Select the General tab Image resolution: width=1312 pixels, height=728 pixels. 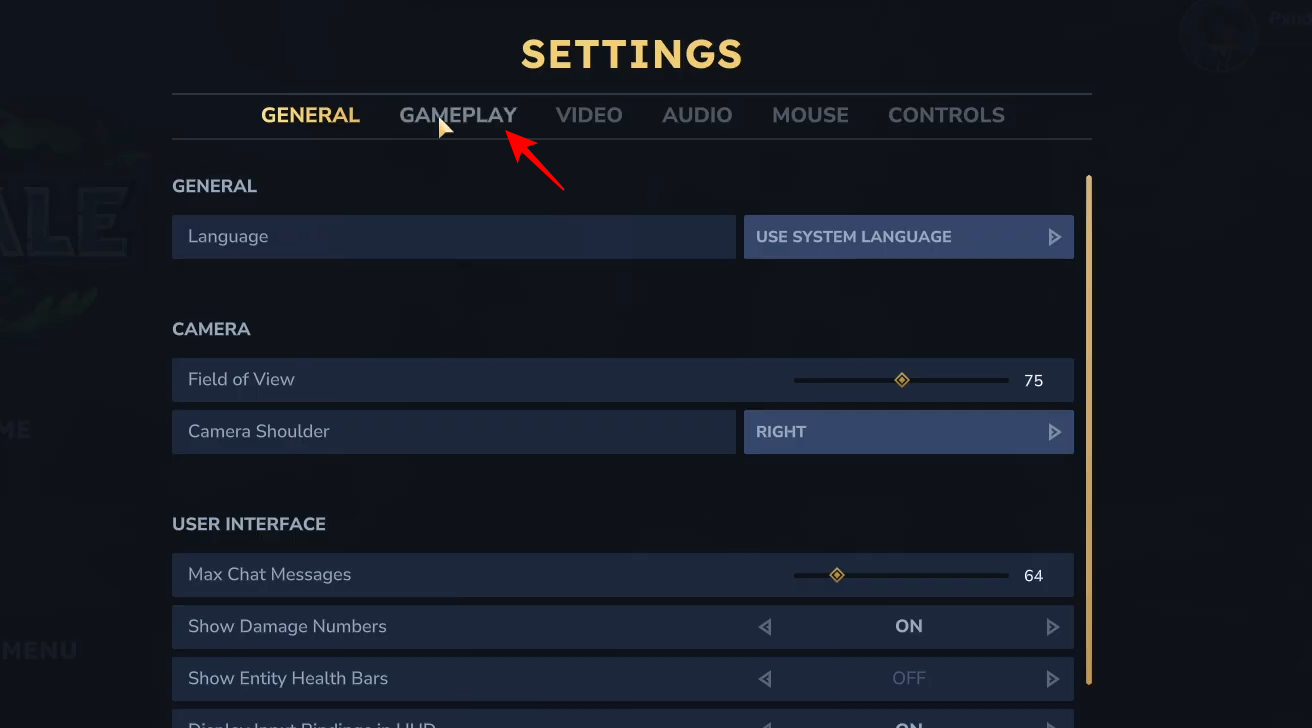(310, 115)
